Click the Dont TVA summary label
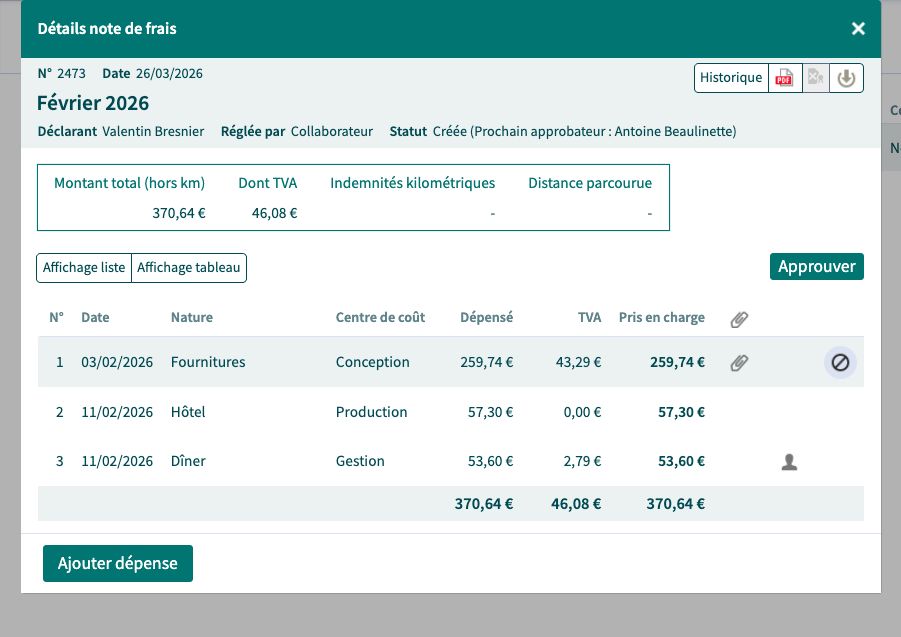Image resolution: width=901 pixels, height=637 pixels. (268, 183)
